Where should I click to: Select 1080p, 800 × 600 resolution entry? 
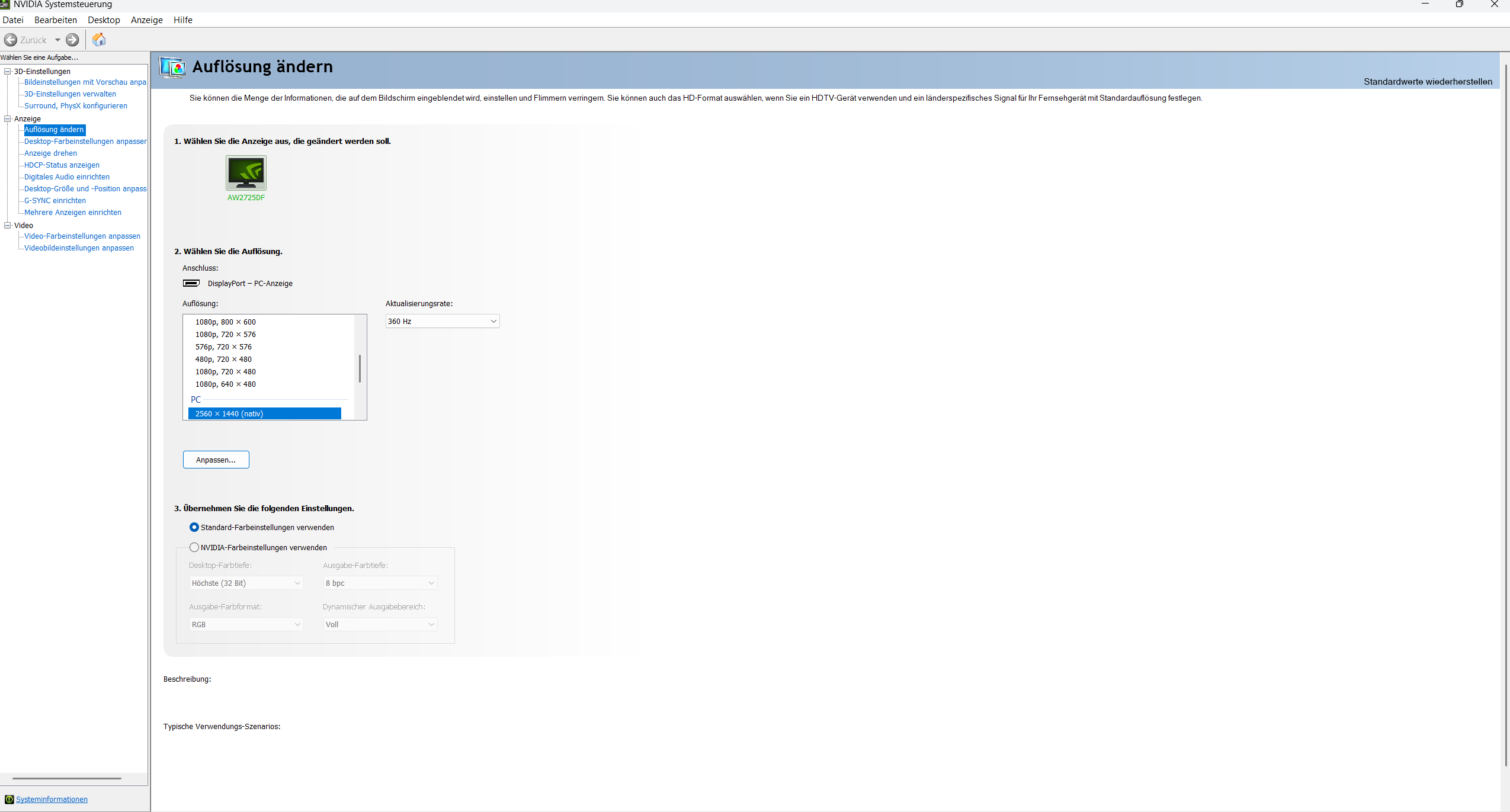point(226,322)
